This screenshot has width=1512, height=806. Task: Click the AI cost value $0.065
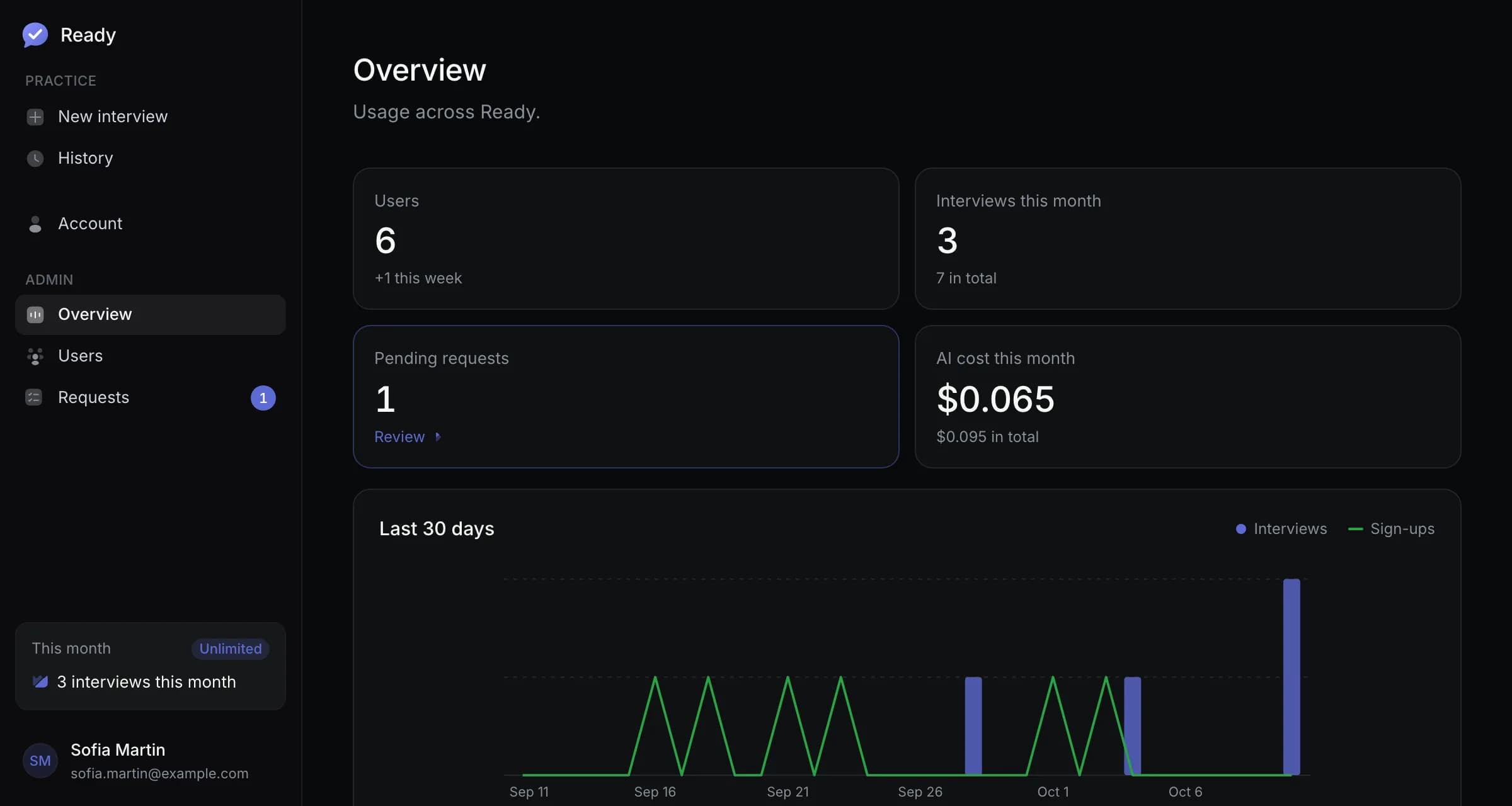(x=995, y=399)
